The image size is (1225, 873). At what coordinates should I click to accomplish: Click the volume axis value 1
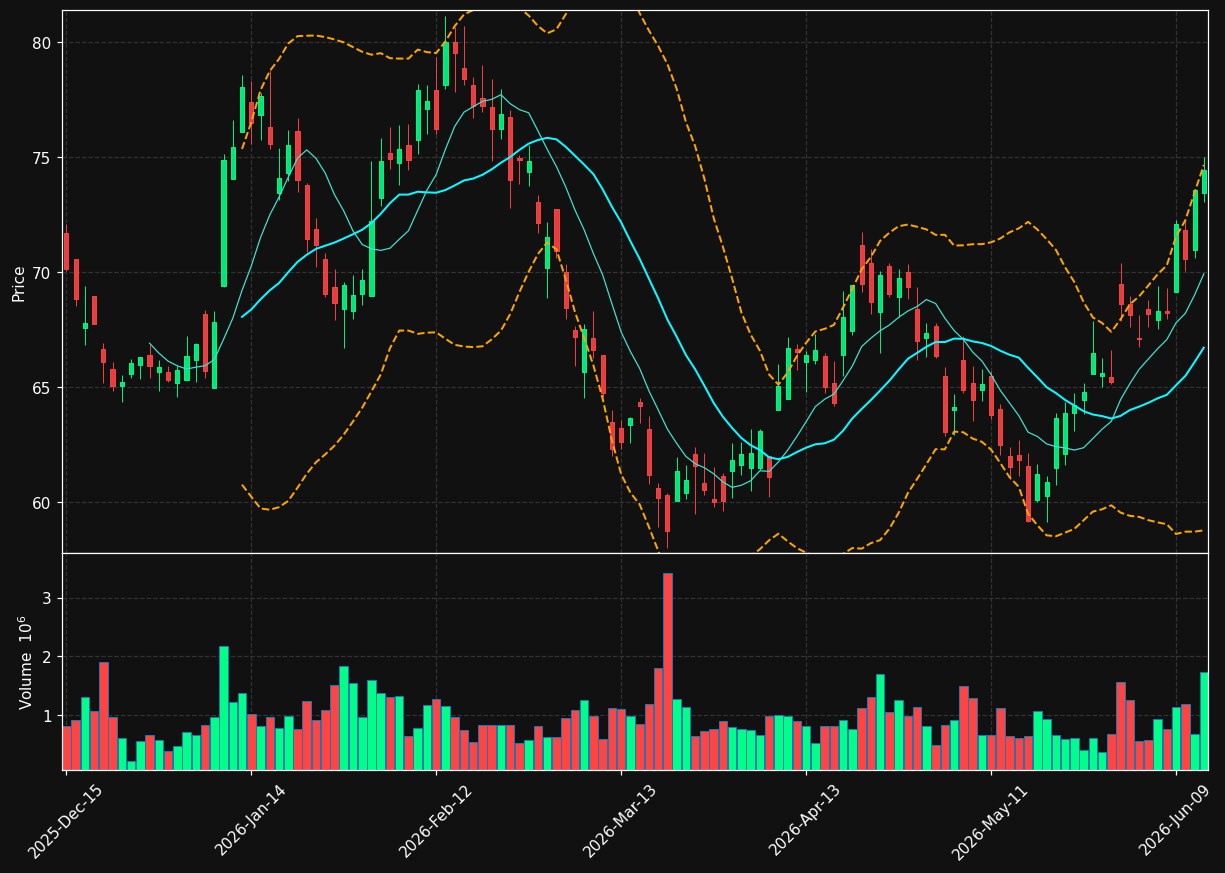click(46, 716)
